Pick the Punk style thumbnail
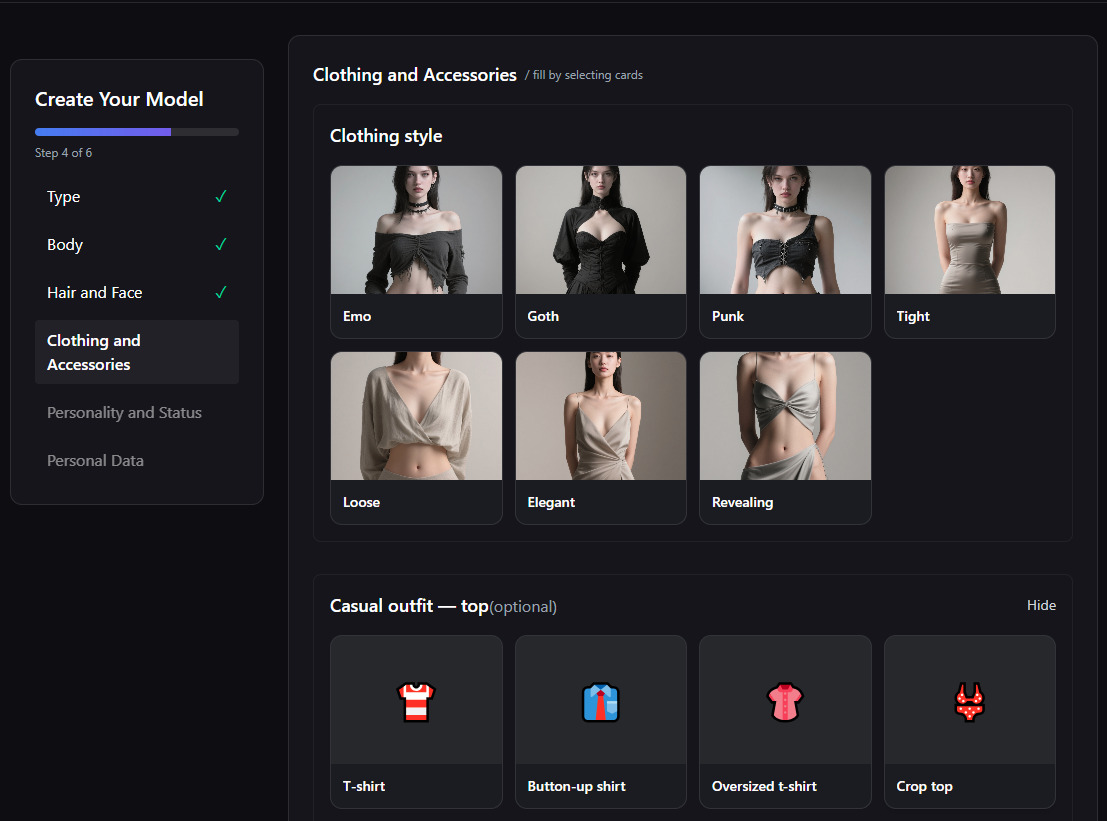Screen dimensions: 1107x821 pyautogui.click(x=785, y=232)
